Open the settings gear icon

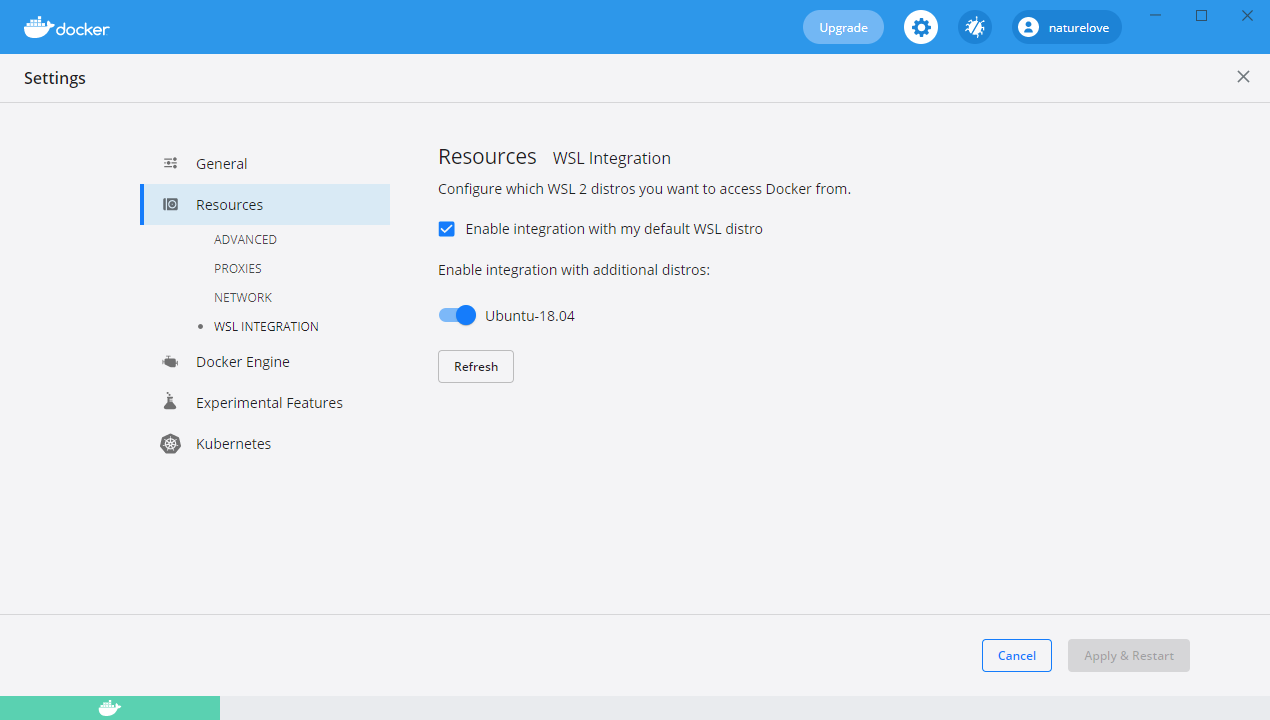(921, 27)
